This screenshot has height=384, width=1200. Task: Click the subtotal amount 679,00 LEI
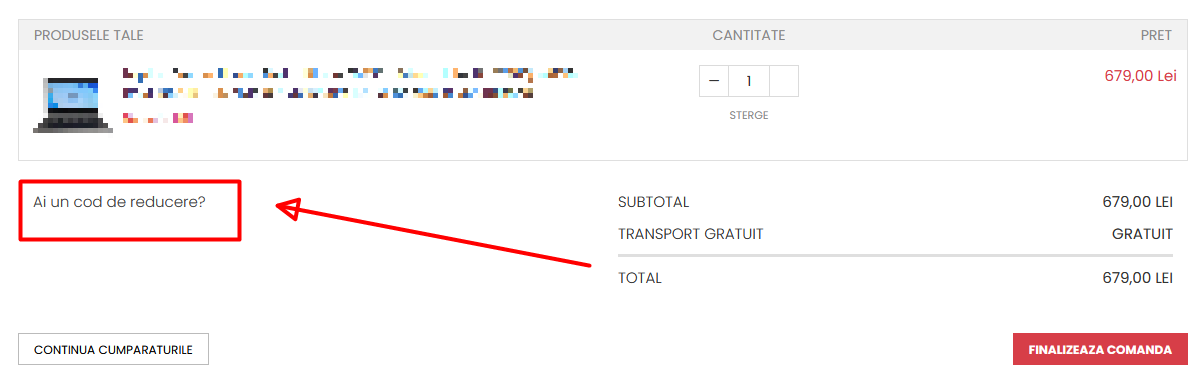click(x=1137, y=202)
